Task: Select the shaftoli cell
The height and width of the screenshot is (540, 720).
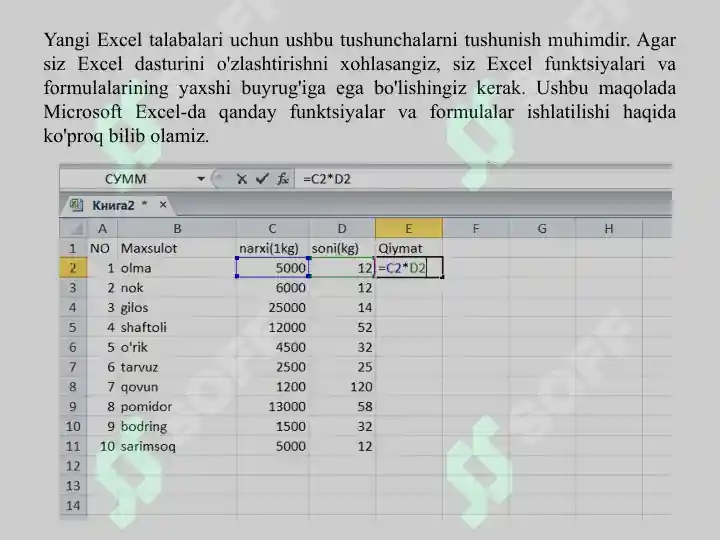Action: click(177, 327)
